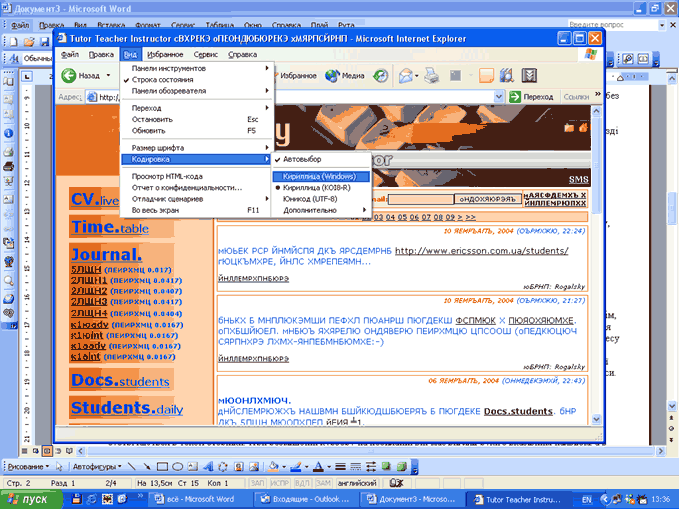Choose Обновить F5 menu item
This screenshot has width=679, height=509.
(x=196, y=130)
